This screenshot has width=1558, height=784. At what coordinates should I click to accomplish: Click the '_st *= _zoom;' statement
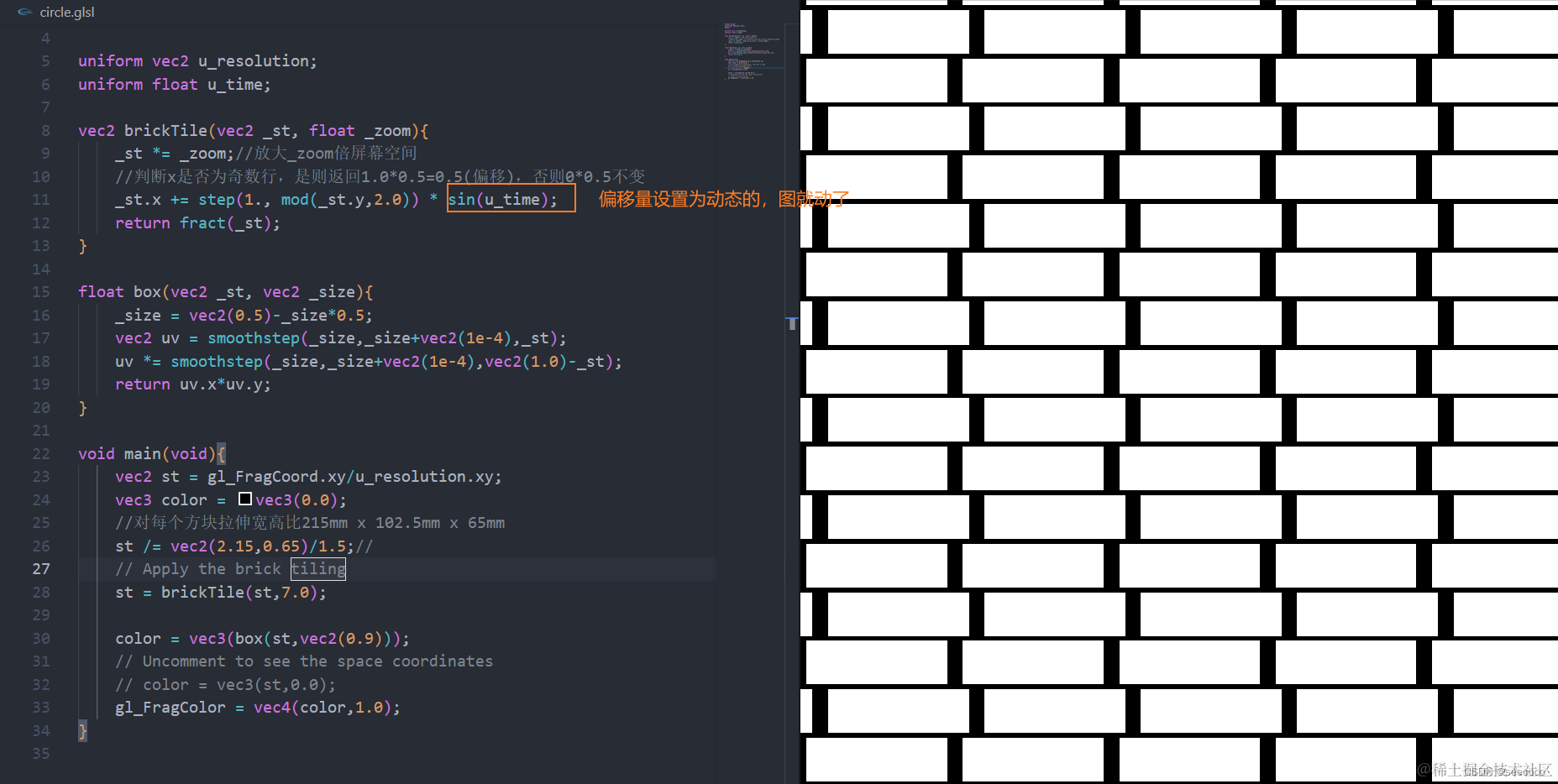tap(175, 154)
